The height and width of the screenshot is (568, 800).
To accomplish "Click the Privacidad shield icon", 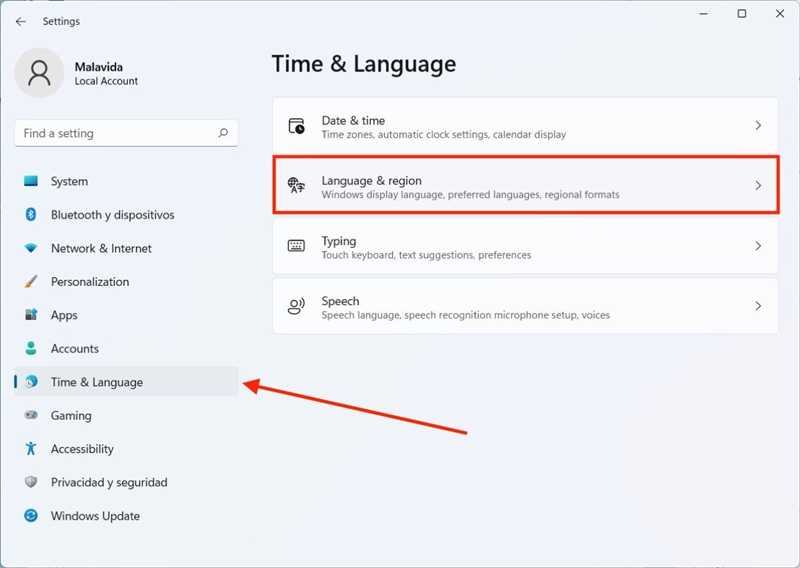I will point(31,482).
